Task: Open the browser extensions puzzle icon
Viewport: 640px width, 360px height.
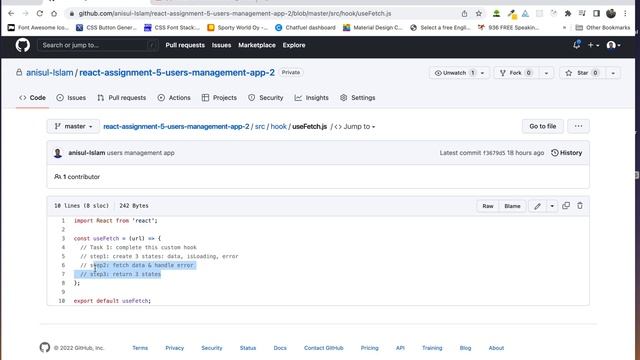Action: click(568, 13)
